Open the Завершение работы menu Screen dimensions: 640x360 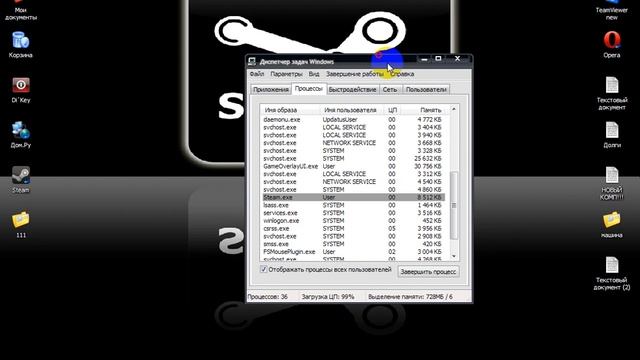pyautogui.click(x=354, y=74)
